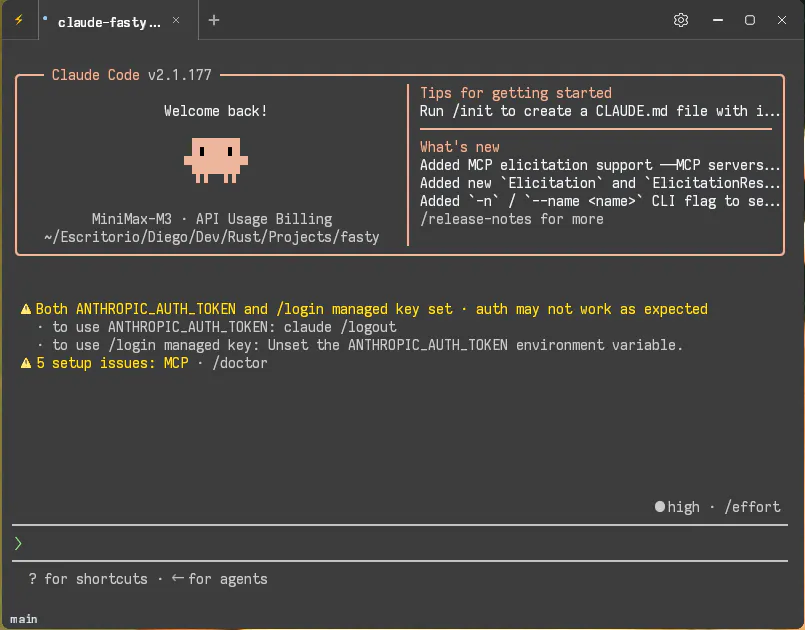This screenshot has height=630, width=805.
Task: Click the /doctor command text
Action: (240, 363)
